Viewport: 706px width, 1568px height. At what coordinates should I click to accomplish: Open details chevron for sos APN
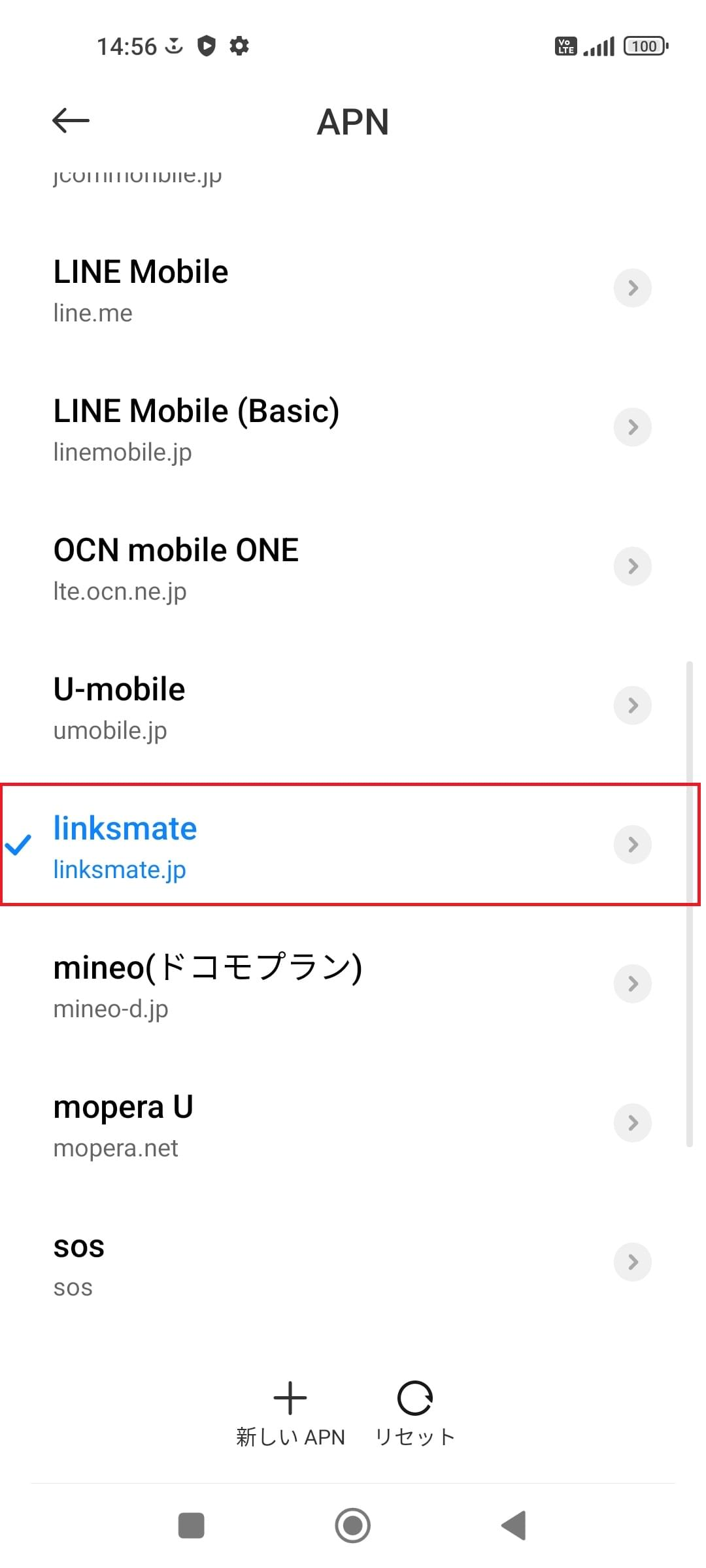click(632, 1262)
